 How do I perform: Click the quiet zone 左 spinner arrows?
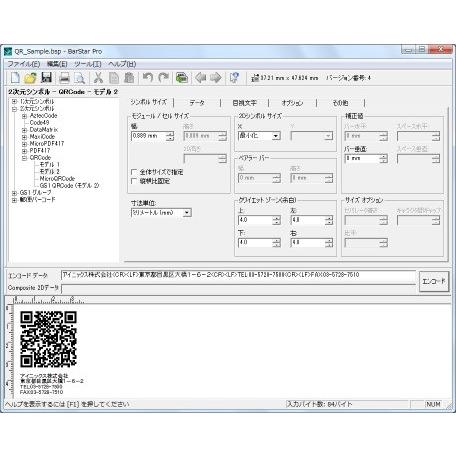pos(329,220)
